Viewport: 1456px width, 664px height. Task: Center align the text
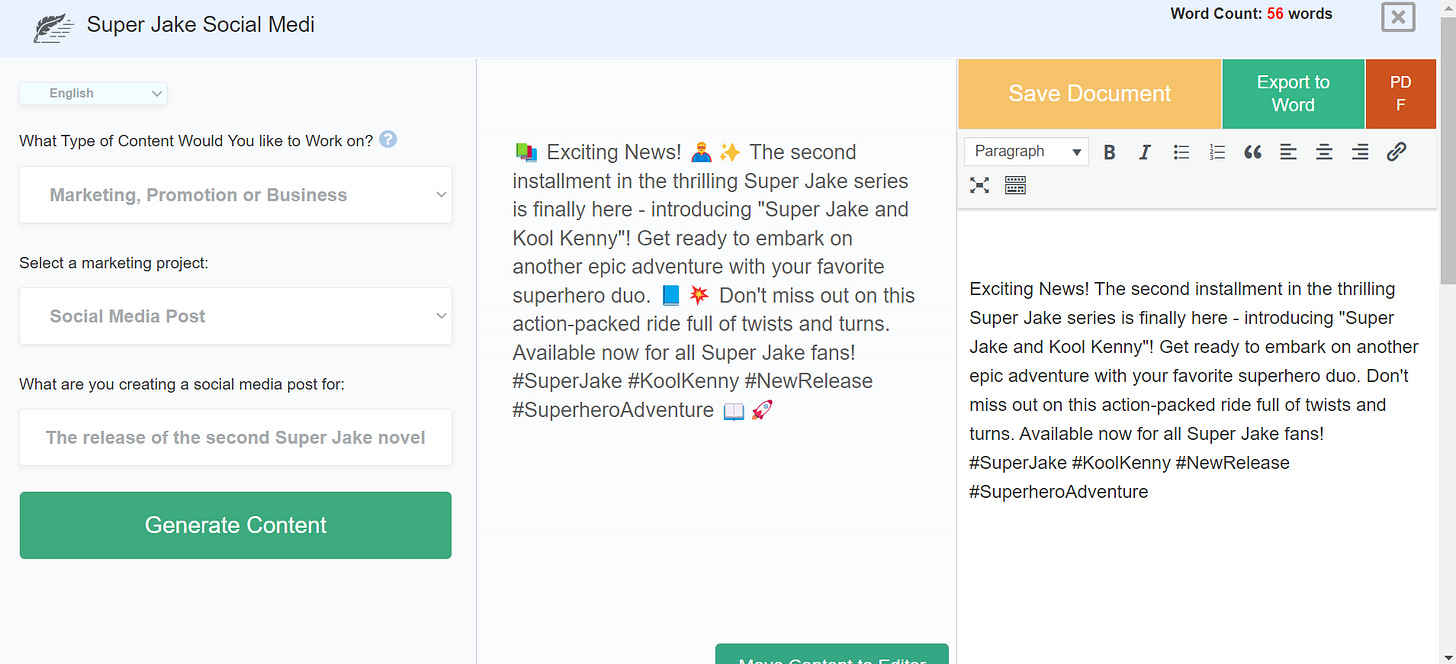[x=1324, y=152]
